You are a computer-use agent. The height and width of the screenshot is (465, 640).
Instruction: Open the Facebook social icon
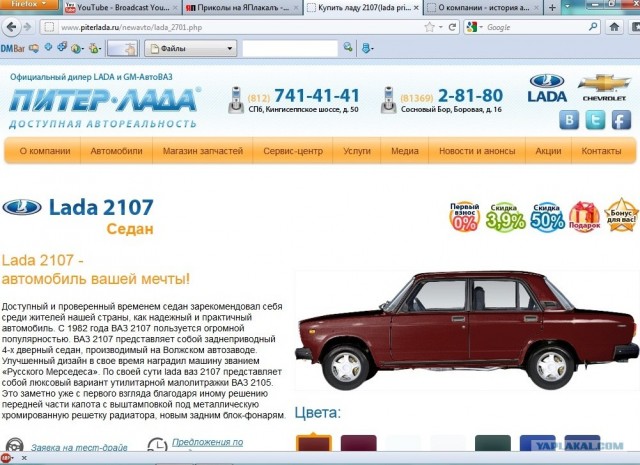tap(621, 120)
